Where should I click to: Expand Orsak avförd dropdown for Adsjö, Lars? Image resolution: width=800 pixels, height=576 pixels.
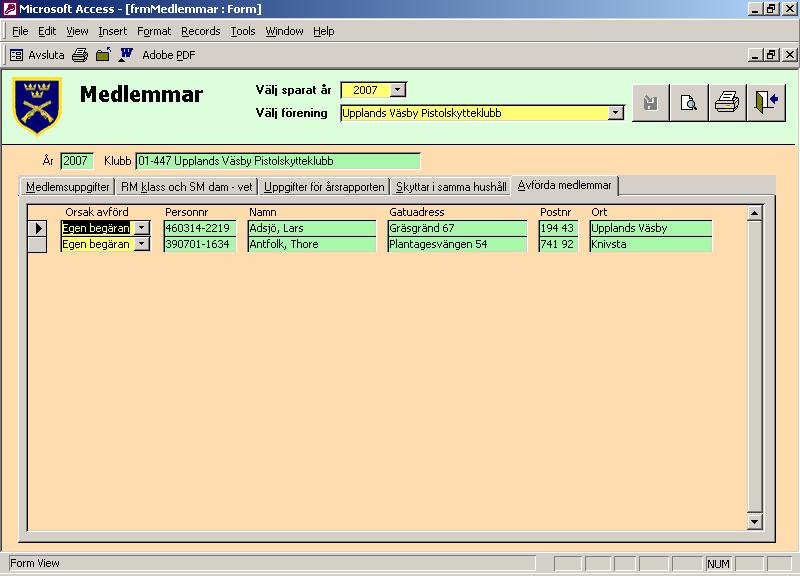tap(142, 228)
